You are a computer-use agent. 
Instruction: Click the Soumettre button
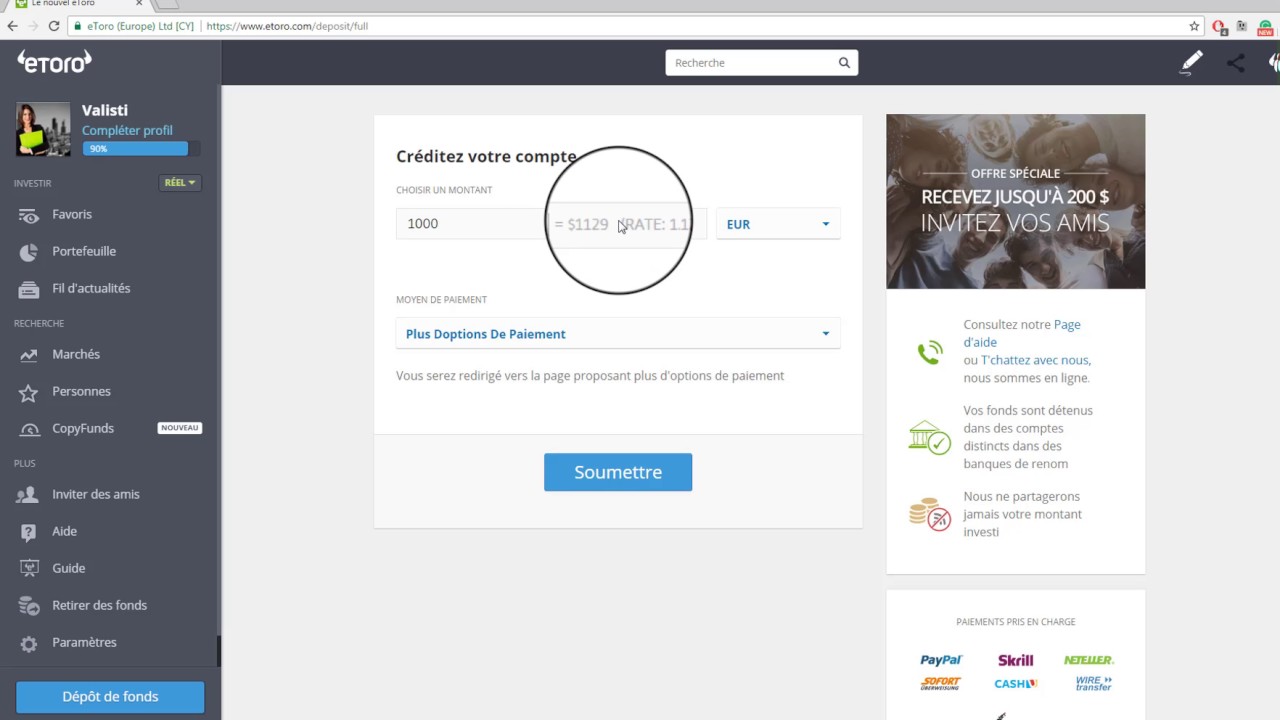pyautogui.click(x=618, y=472)
